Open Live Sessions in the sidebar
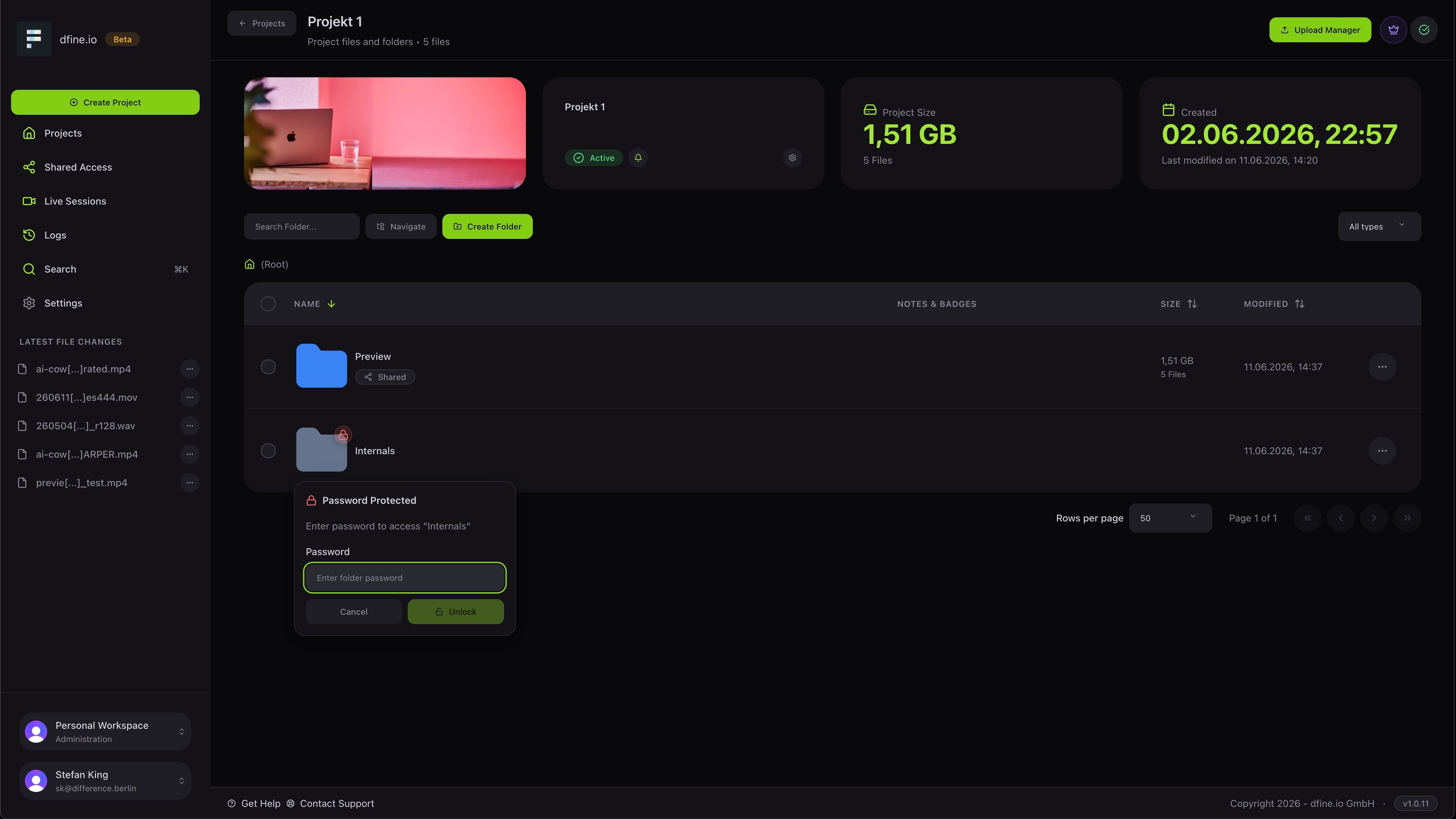This screenshot has height=819, width=1456. (105, 201)
